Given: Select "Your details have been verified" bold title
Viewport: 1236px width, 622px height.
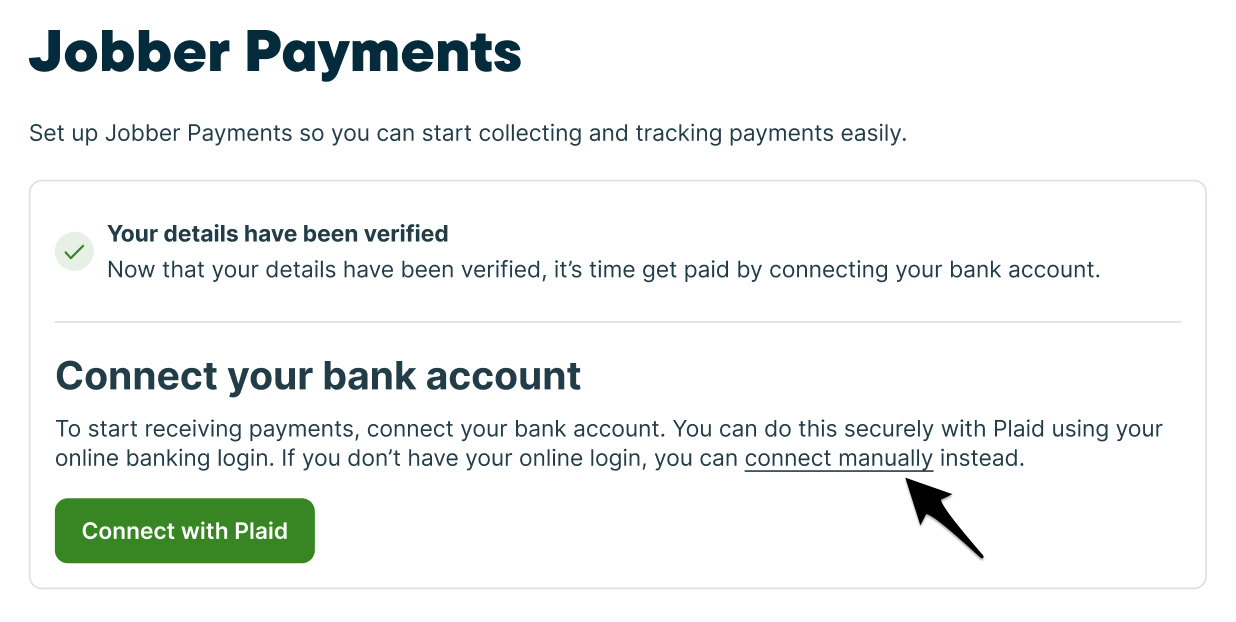Looking at the screenshot, I should (x=277, y=234).
